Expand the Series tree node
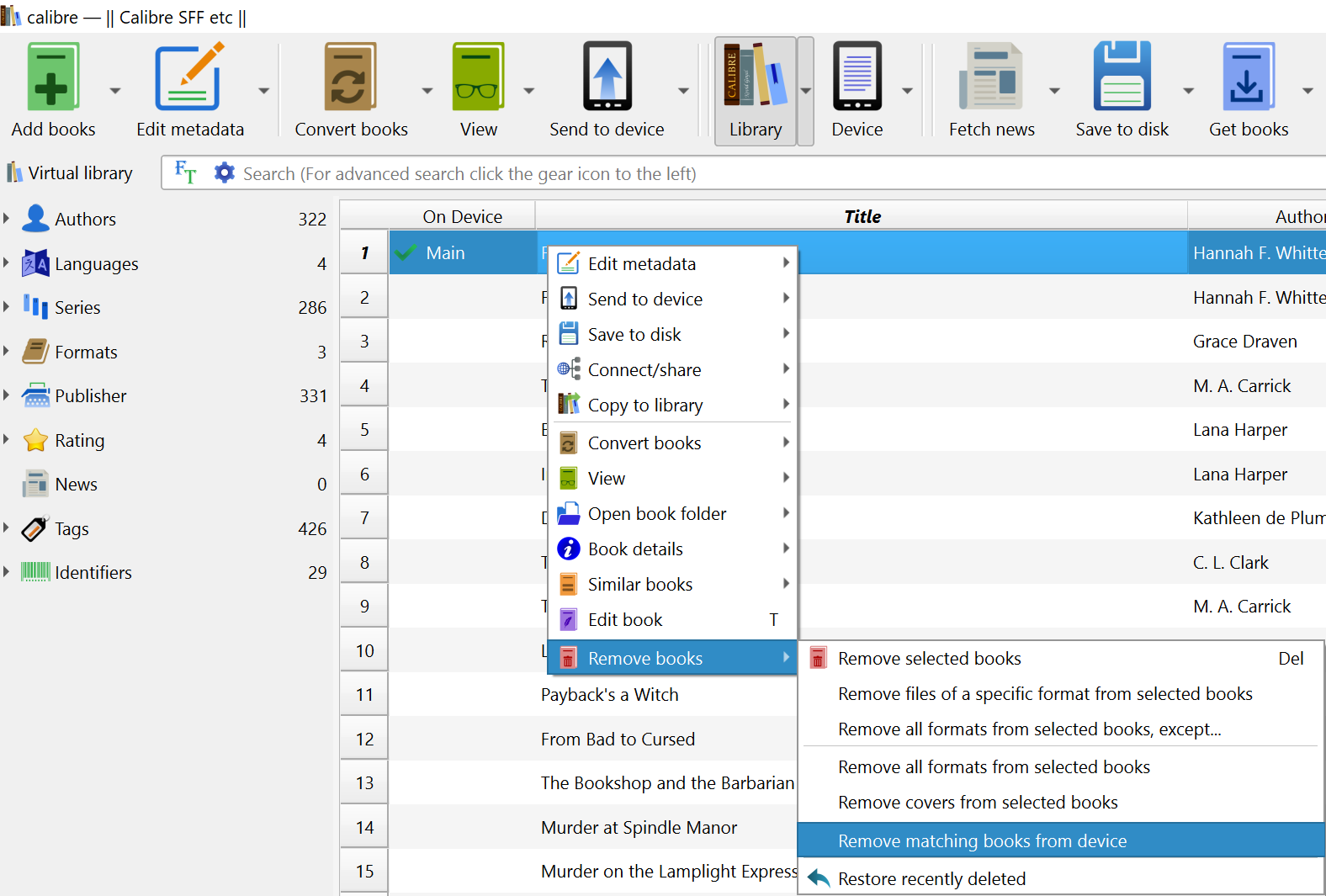Image resolution: width=1326 pixels, height=896 pixels. (7, 307)
